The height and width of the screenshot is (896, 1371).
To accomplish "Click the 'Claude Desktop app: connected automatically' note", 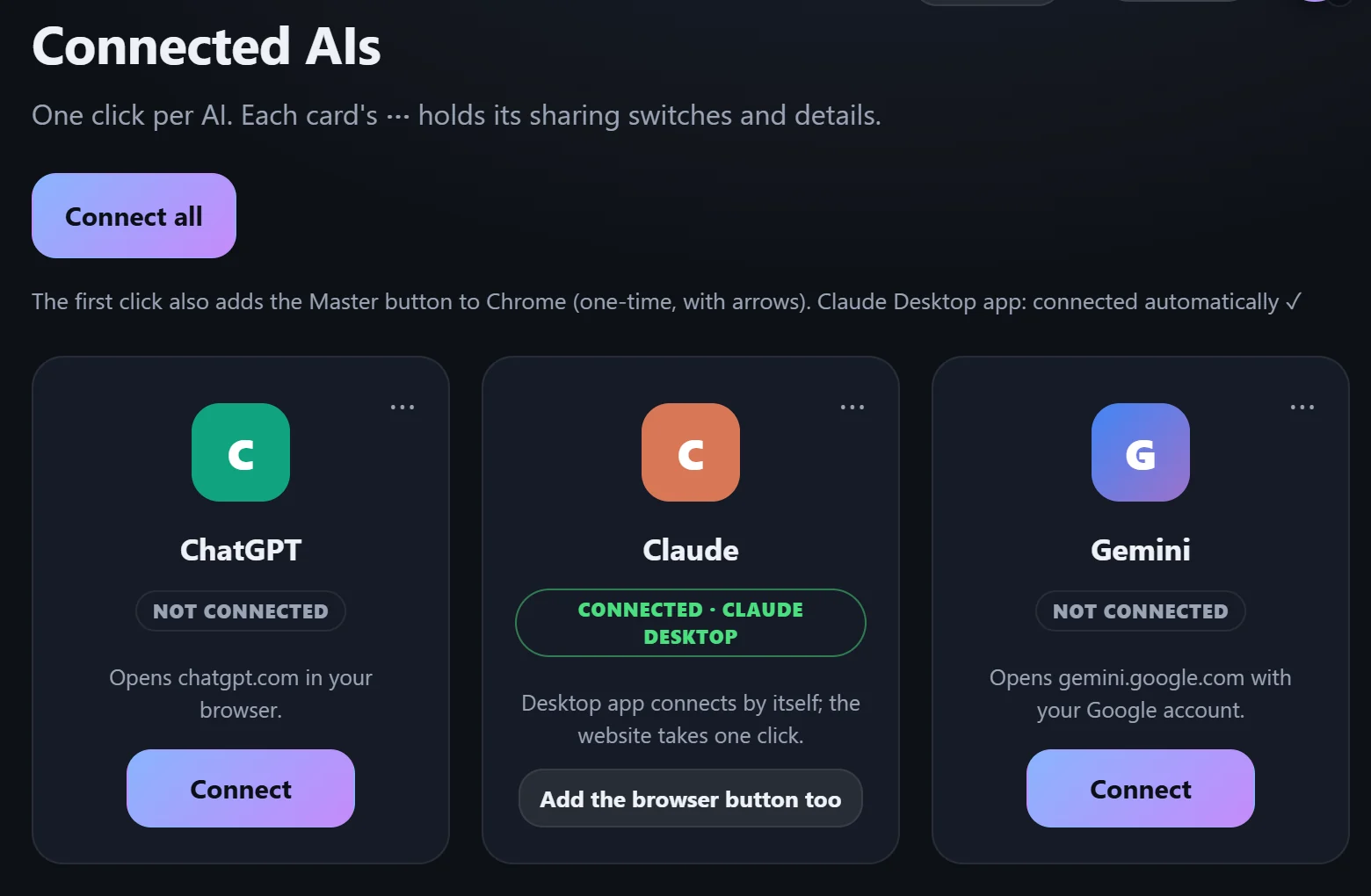I will pos(1059,301).
